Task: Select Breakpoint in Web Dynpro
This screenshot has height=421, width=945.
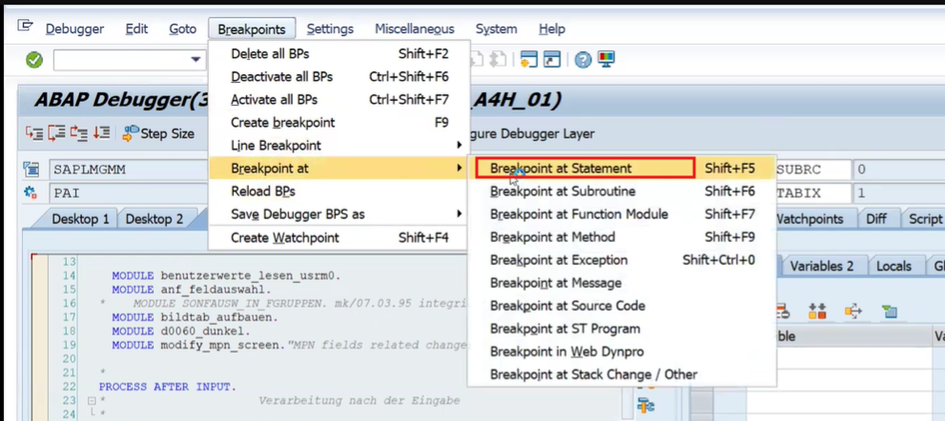Action: (621, 351)
